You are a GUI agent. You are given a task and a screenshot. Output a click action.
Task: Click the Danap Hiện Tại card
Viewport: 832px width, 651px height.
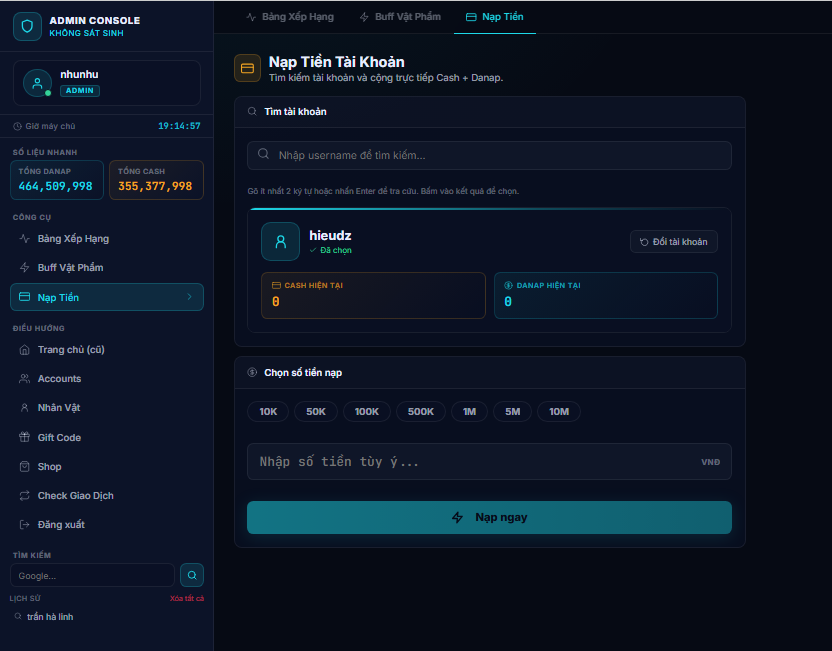[606, 296]
